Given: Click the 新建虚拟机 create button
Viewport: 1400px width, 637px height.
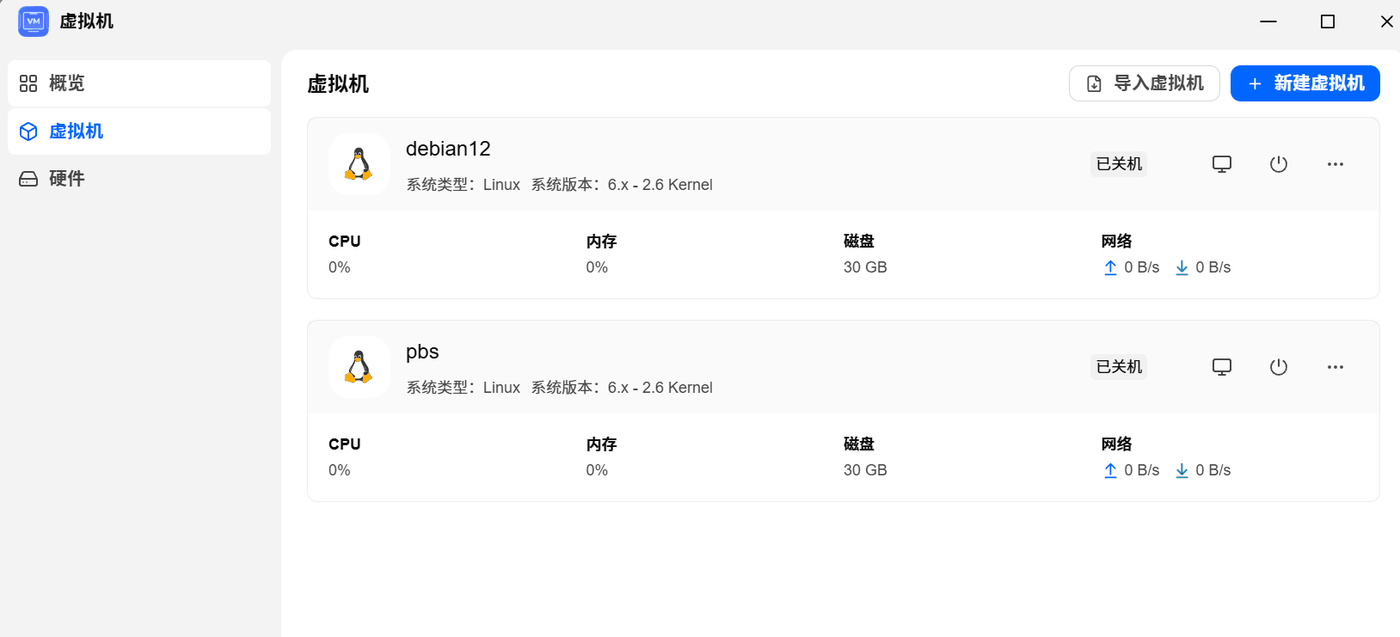Looking at the screenshot, I should tap(1305, 83).
